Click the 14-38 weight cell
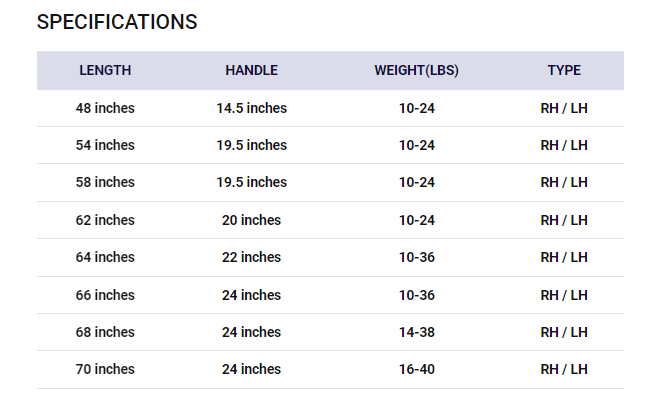 tap(417, 332)
